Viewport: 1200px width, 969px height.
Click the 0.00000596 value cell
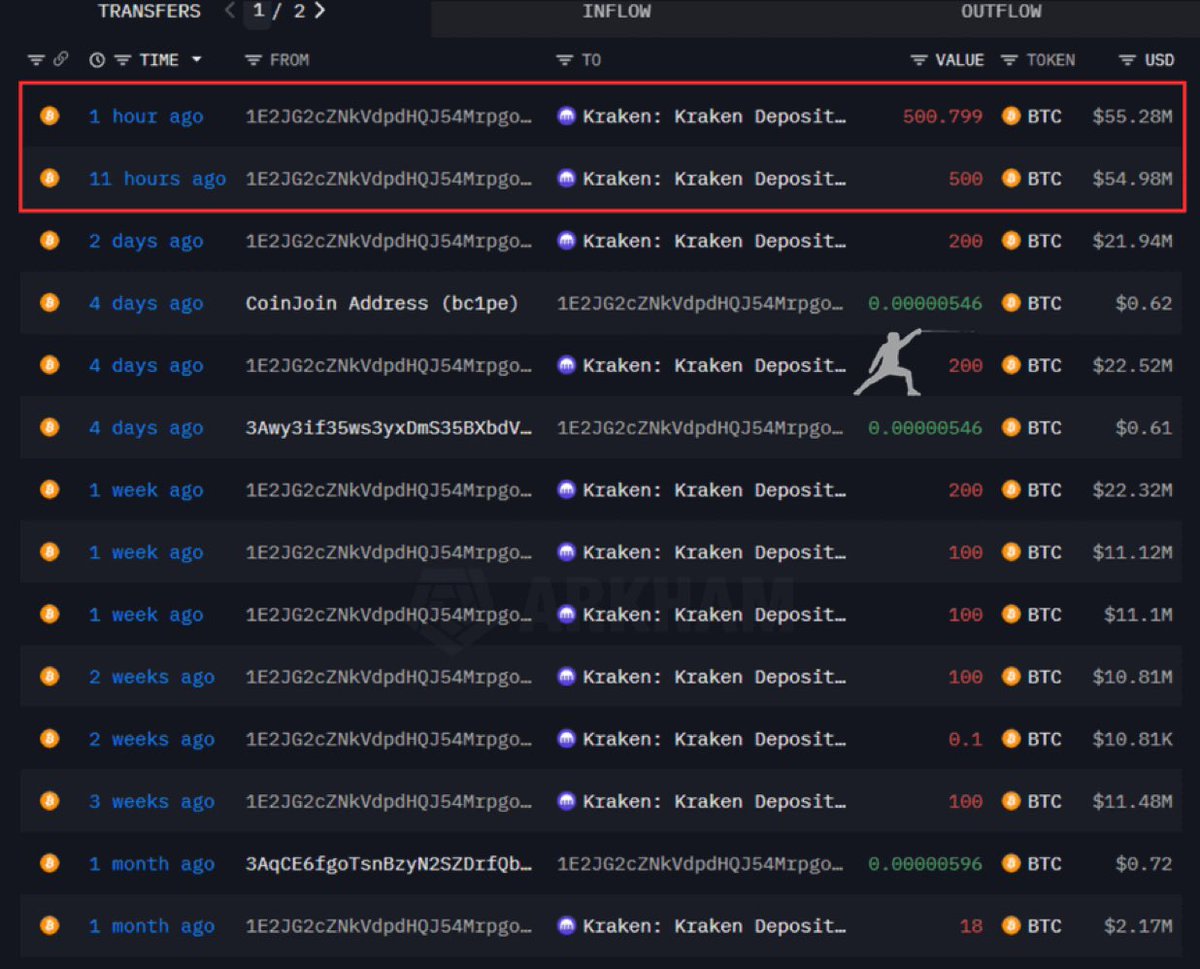[925, 864]
